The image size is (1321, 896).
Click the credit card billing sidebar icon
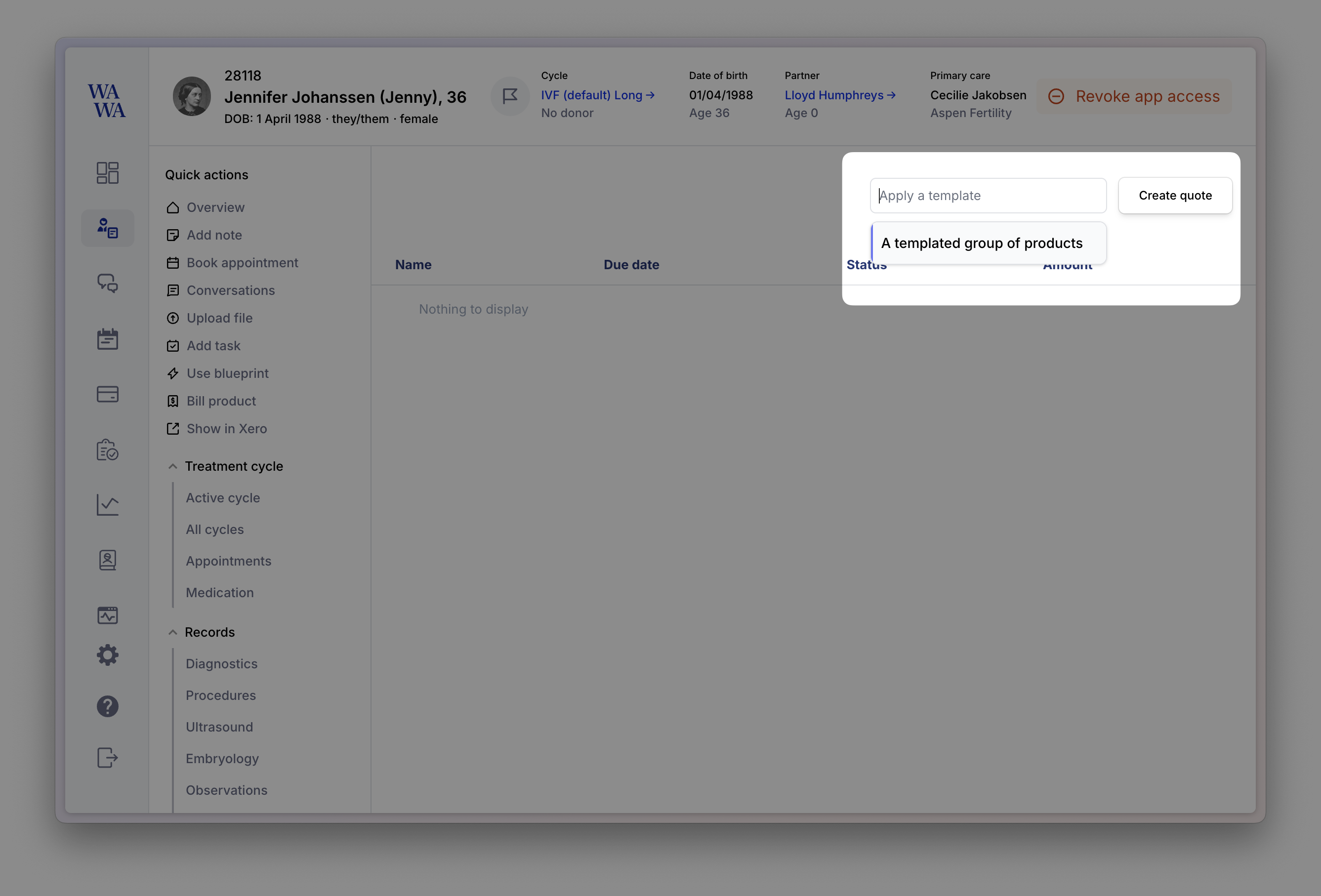pyautogui.click(x=107, y=394)
